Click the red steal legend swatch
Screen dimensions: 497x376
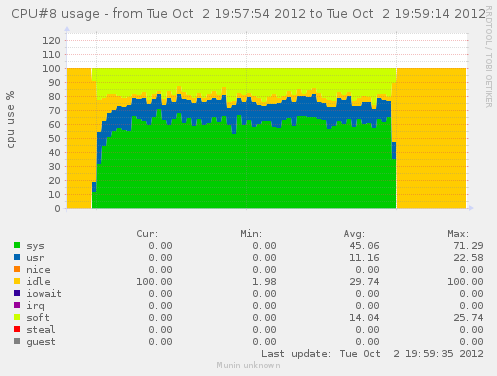[17, 329]
